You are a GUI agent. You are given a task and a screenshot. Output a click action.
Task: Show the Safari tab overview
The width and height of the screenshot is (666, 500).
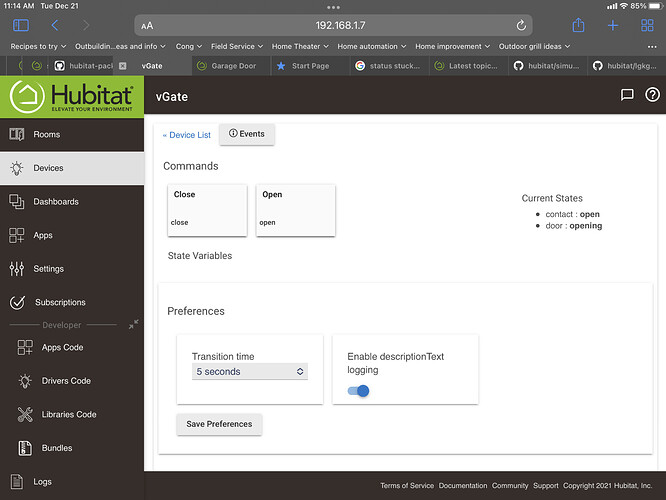[647, 25]
